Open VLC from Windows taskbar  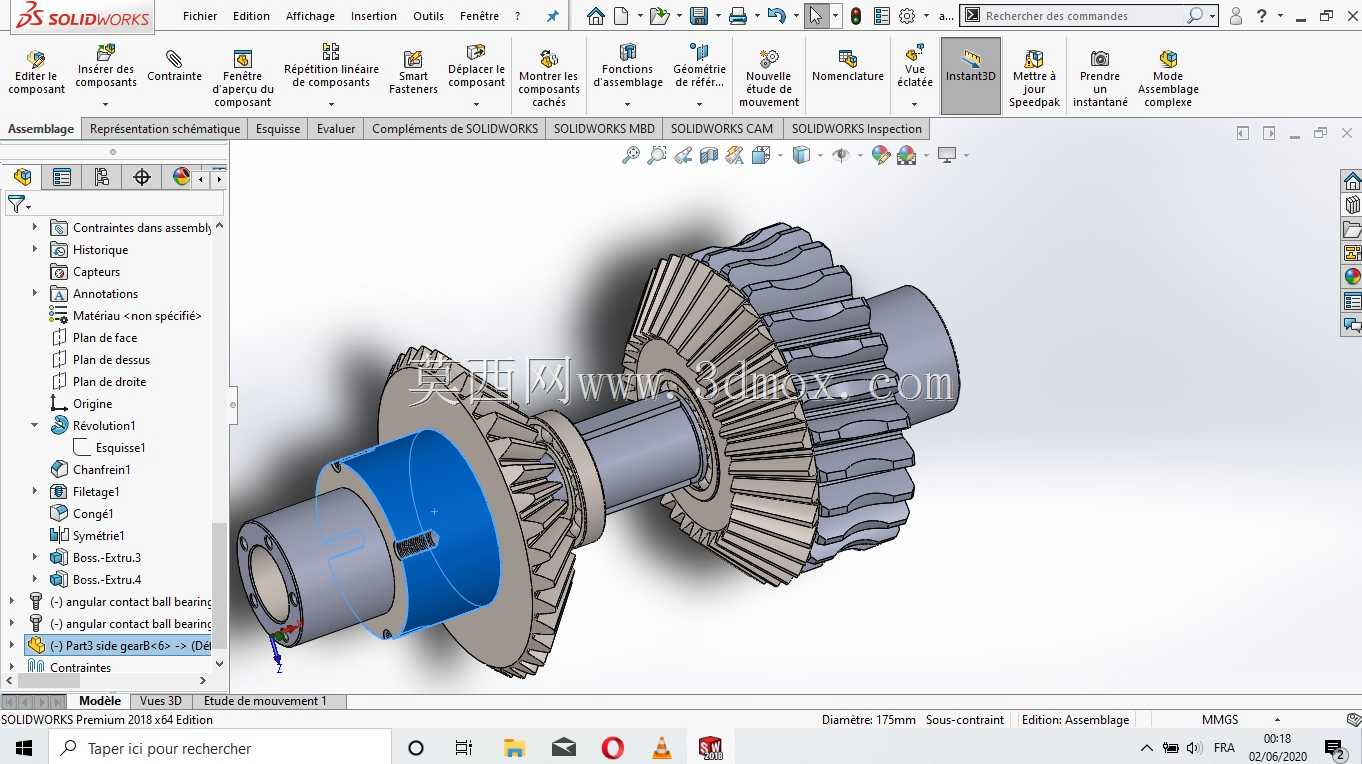(x=661, y=748)
